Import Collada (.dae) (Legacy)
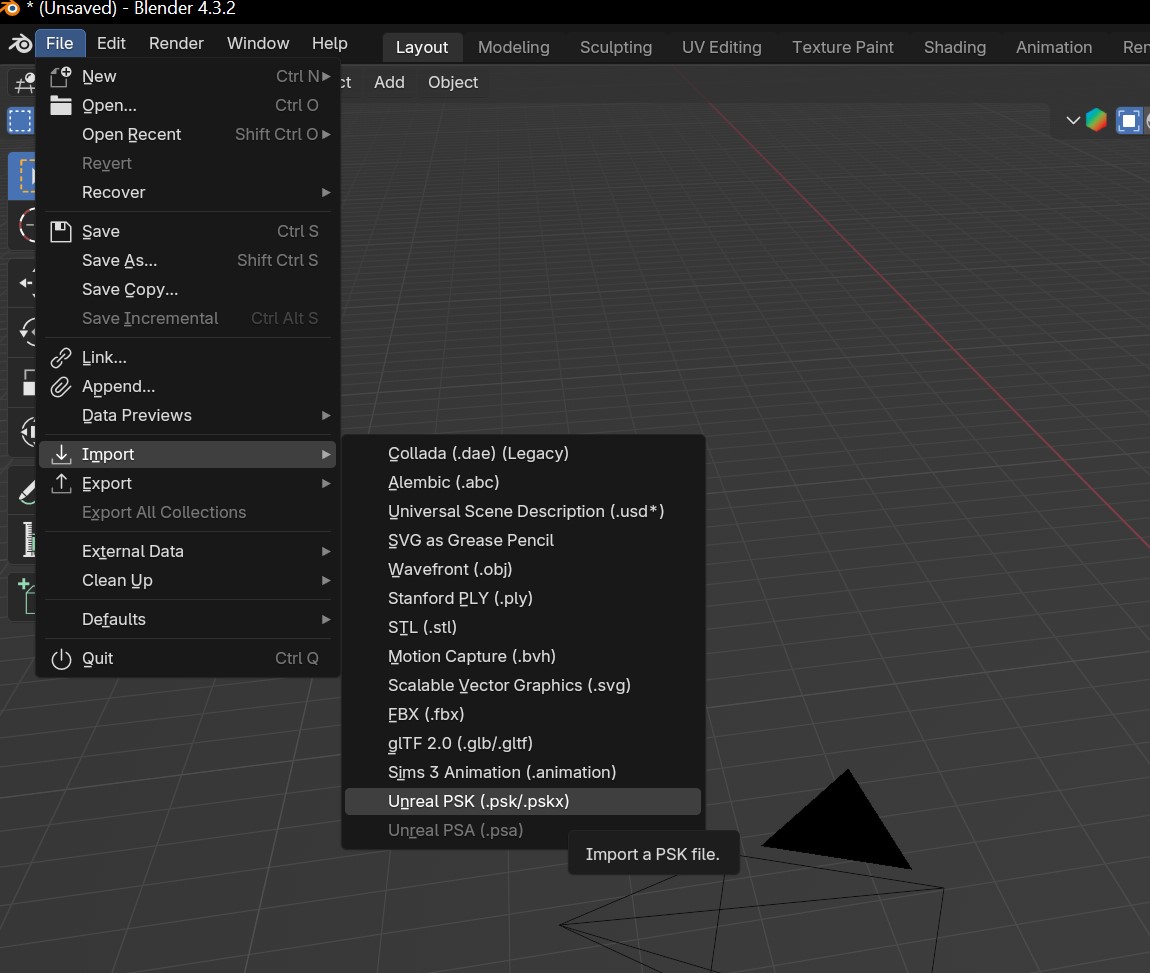Screen dimensions: 1150x973 click(x=523, y=453)
